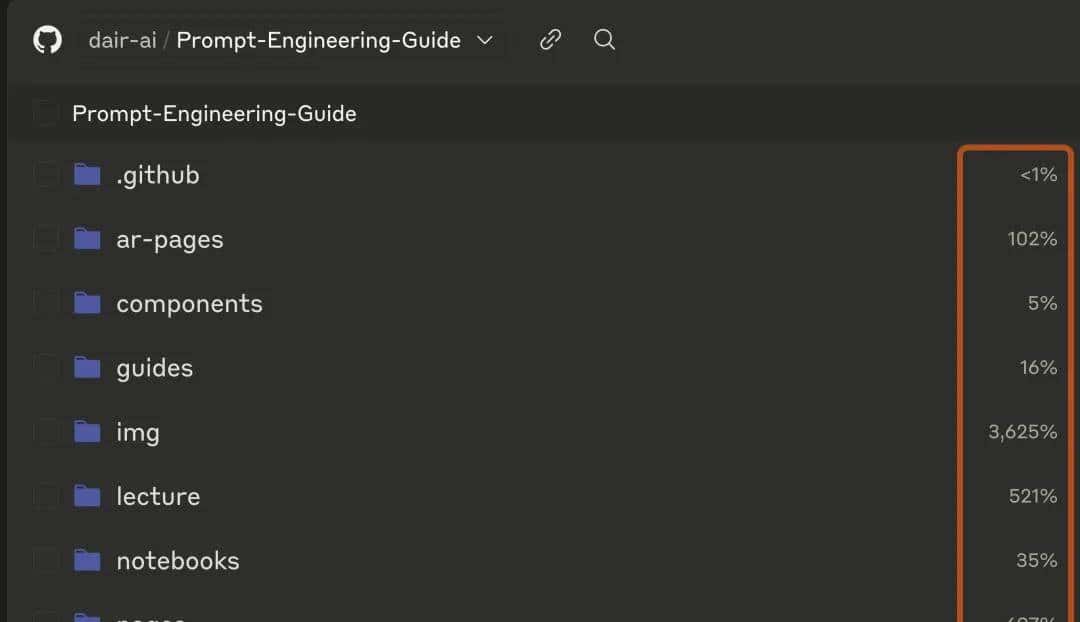Click the ar-pages folder icon
The width and height of the screenshot is (1080, 622).
click(x=88, y=239)
